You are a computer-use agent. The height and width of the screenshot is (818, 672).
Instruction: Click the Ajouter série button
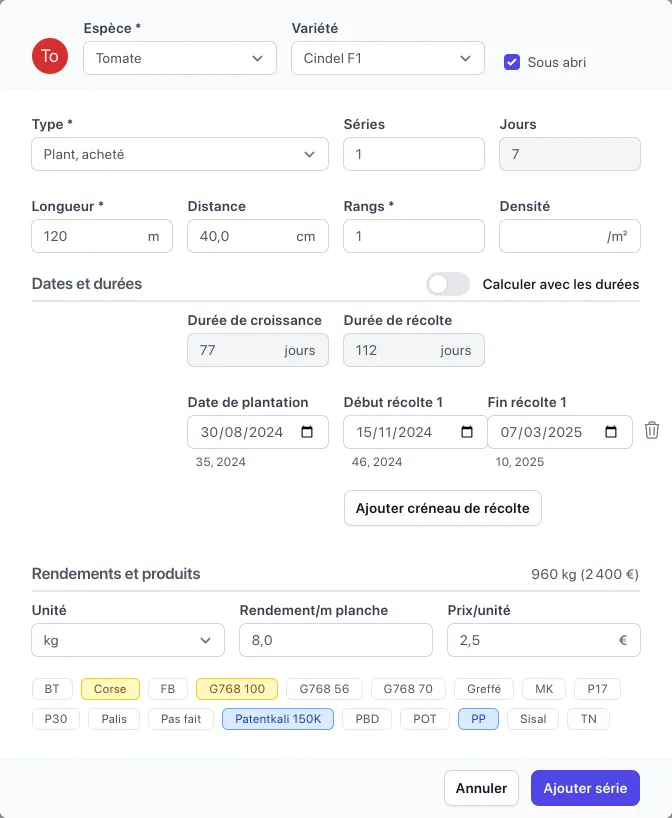click(x=585, y=787)
